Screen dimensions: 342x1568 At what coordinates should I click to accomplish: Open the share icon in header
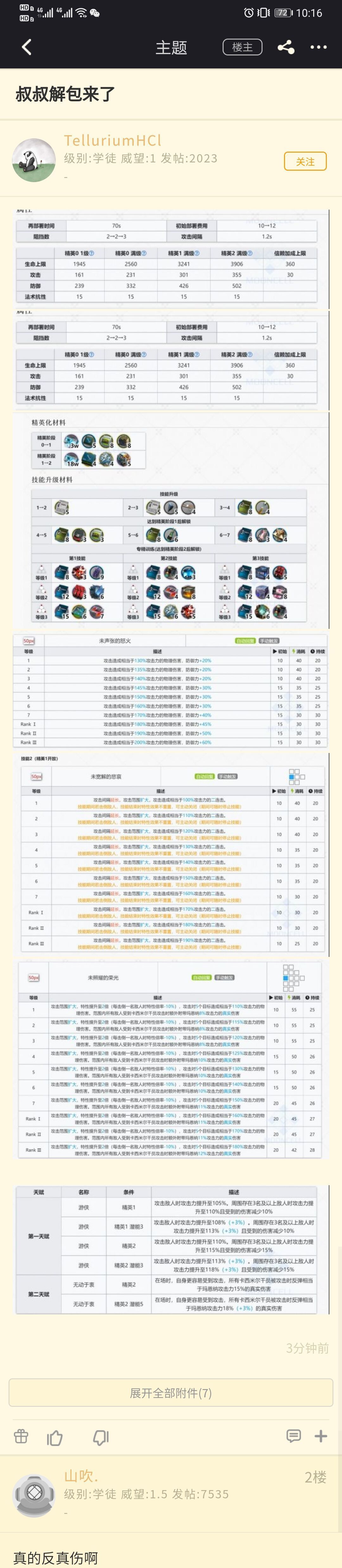tap(285, 47)
